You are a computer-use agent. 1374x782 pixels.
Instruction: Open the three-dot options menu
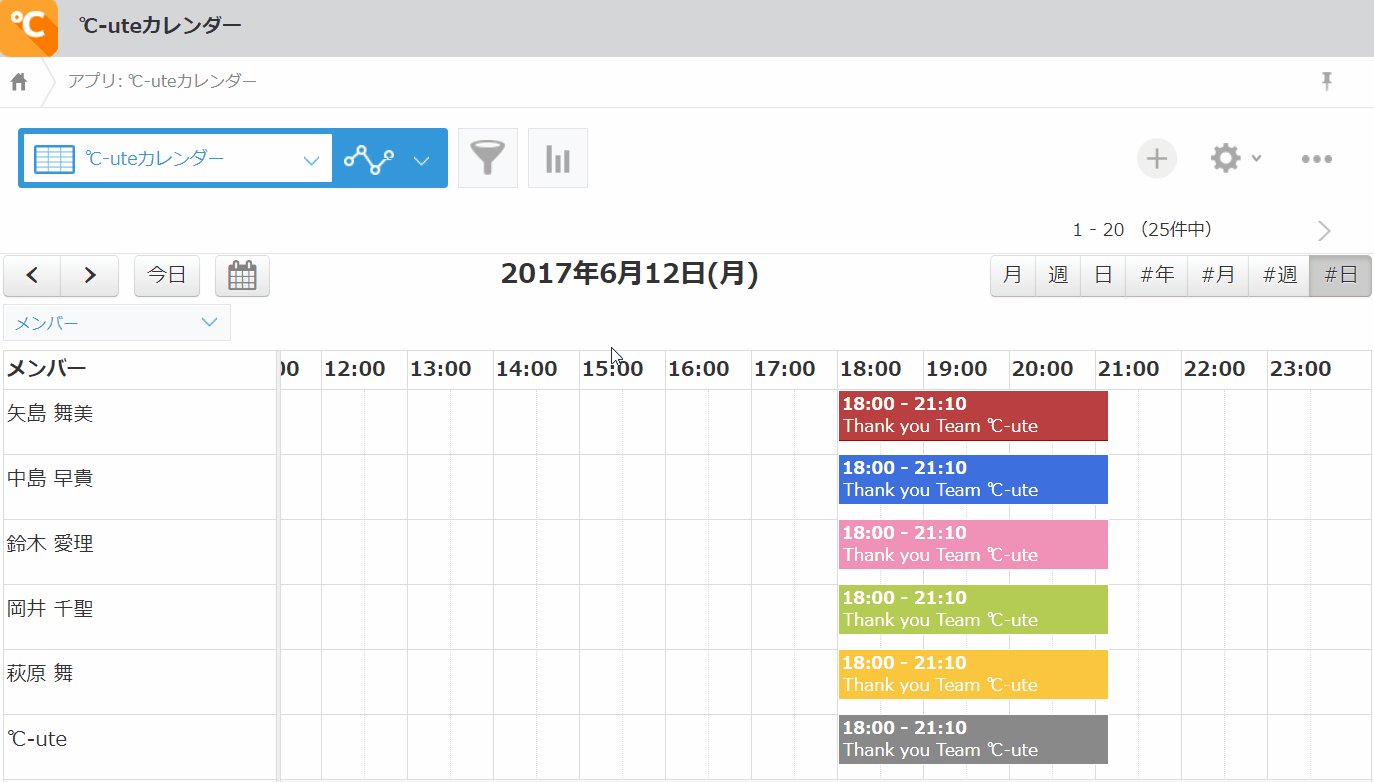click(1317, 158)
